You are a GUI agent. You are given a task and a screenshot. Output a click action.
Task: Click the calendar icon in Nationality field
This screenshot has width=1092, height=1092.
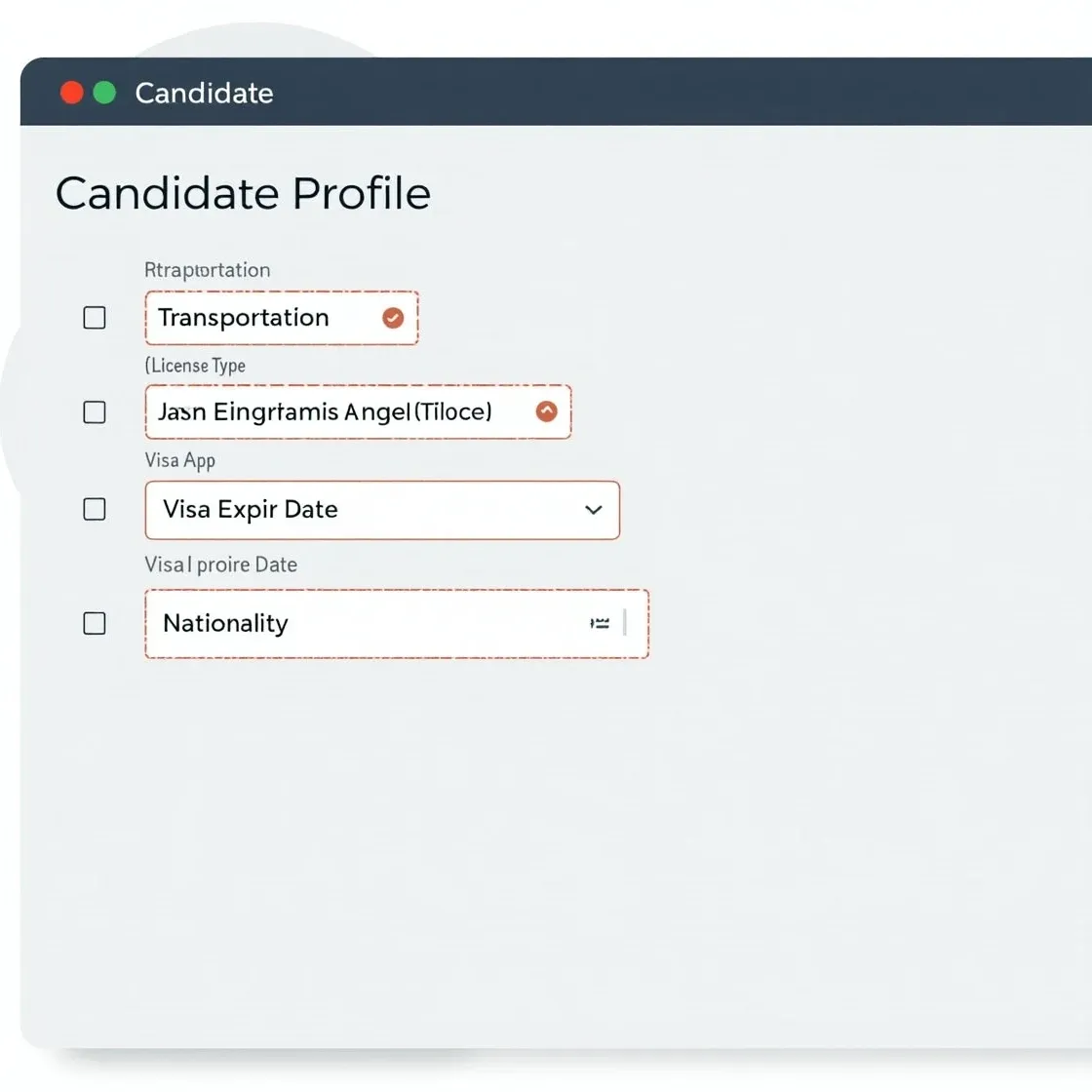tap(601, 623)
